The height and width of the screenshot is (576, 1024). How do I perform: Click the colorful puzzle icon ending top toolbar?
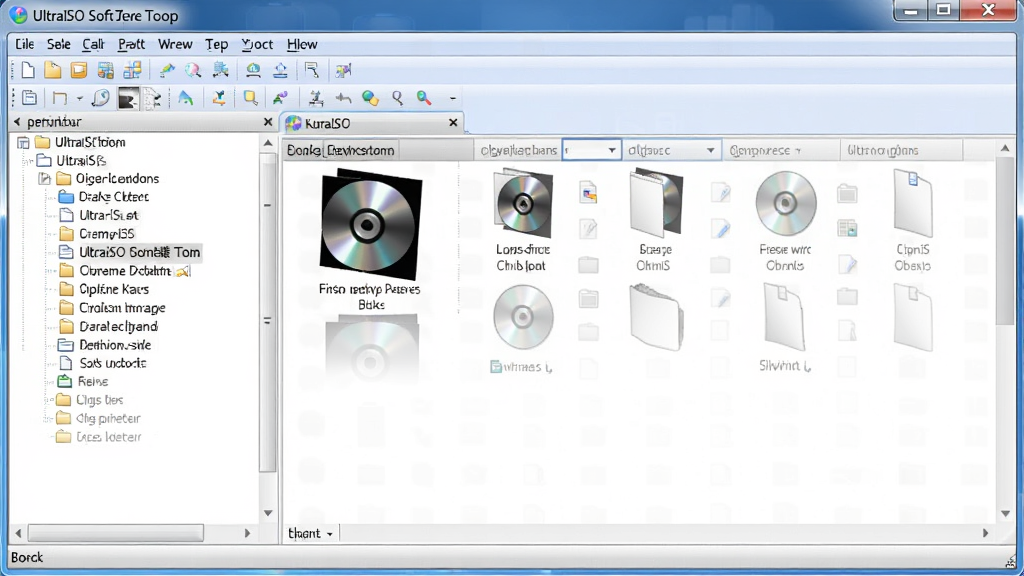[x=344, y=70]
